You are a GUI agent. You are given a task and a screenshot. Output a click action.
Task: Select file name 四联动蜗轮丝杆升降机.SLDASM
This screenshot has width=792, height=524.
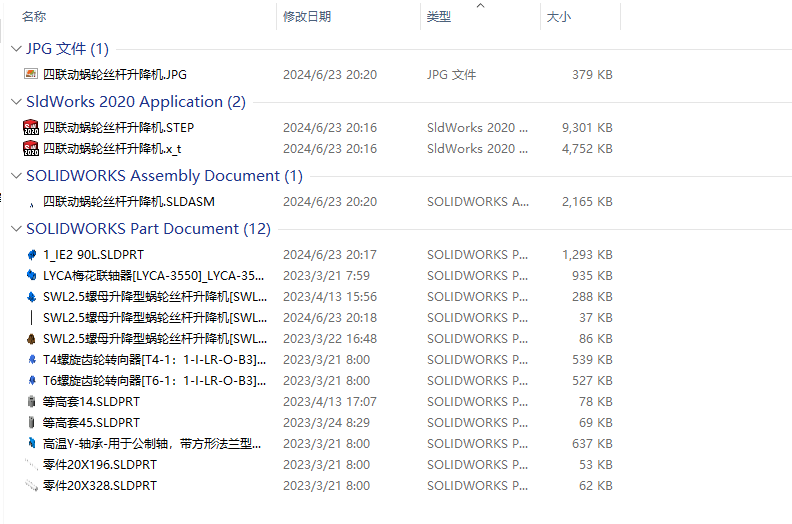[129, 202]
